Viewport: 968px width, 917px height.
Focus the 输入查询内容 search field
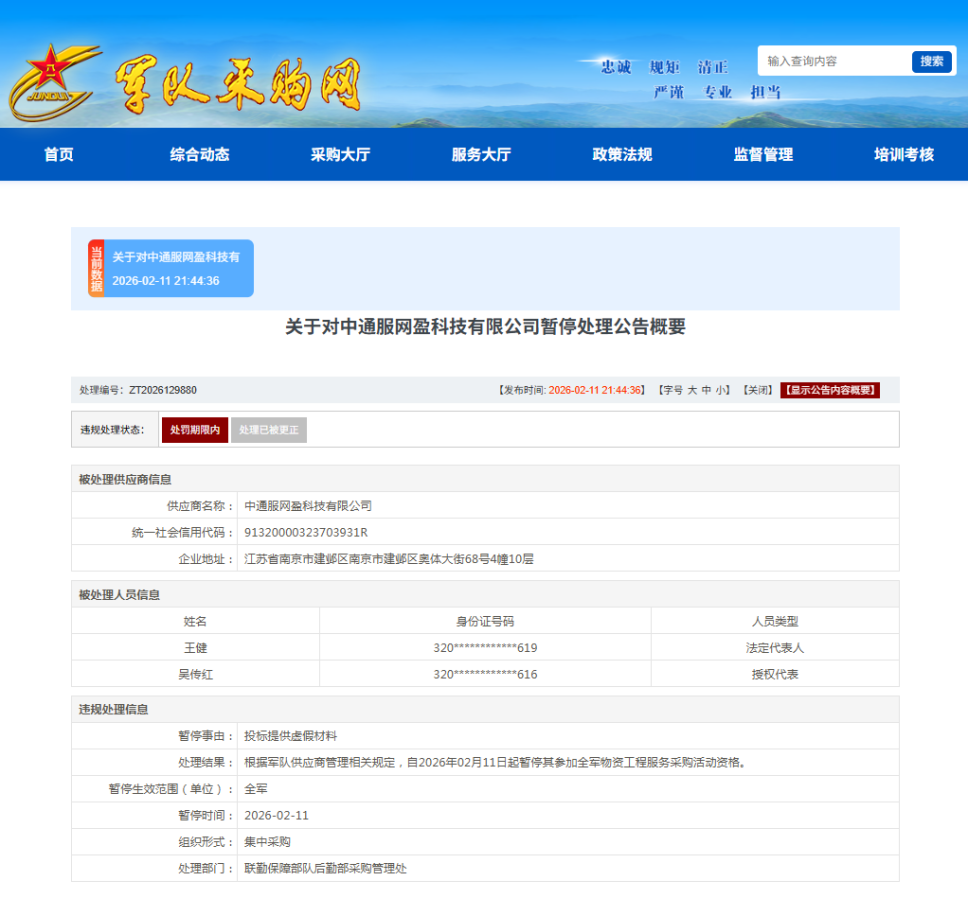(835, 61)
